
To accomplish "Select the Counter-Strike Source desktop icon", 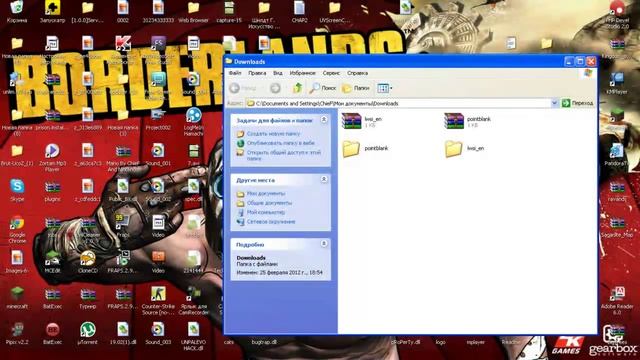I will (158, 300).
